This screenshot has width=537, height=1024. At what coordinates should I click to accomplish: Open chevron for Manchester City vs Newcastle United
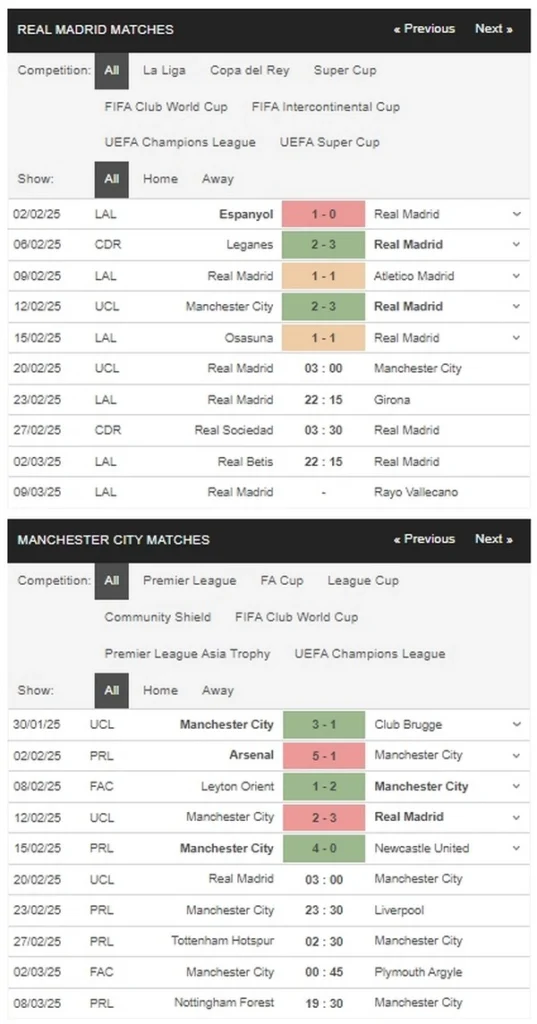tap(517, 848)
